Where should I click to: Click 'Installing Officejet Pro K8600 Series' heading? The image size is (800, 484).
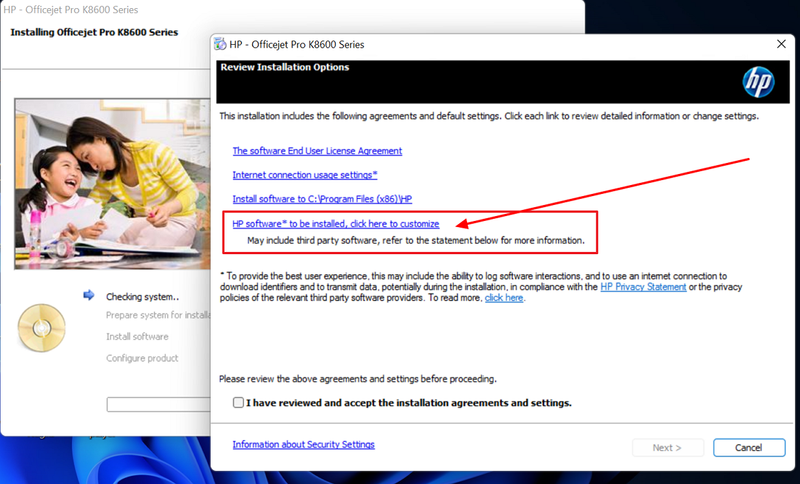tap(94, 32)
